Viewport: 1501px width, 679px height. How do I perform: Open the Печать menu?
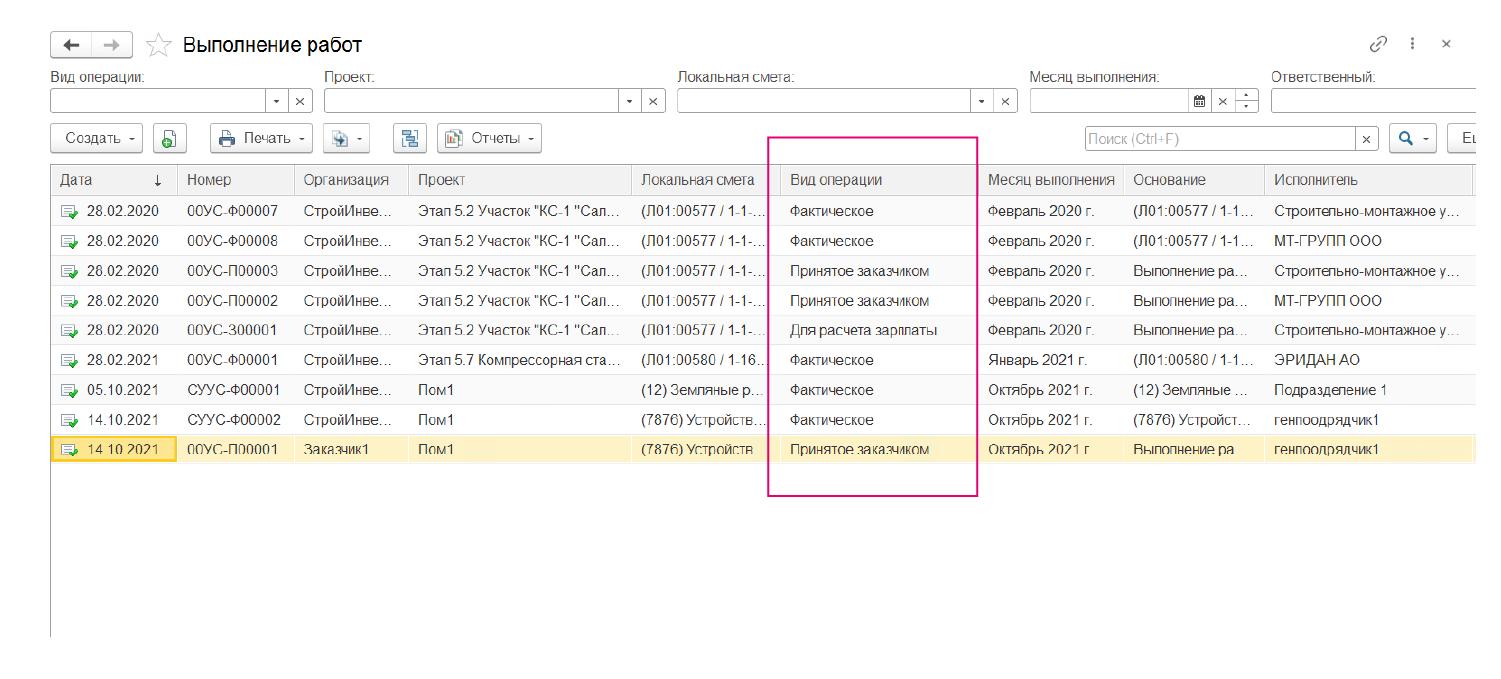click(x=261, y=139)
